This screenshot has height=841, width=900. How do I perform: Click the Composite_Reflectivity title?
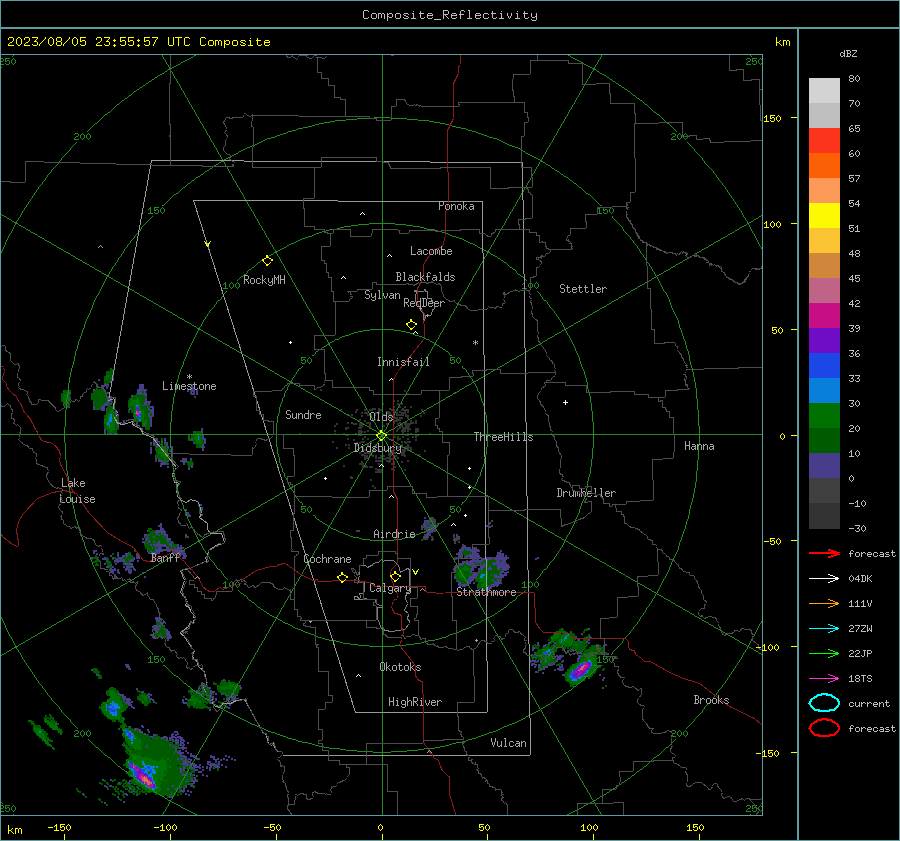pos(450,15)
